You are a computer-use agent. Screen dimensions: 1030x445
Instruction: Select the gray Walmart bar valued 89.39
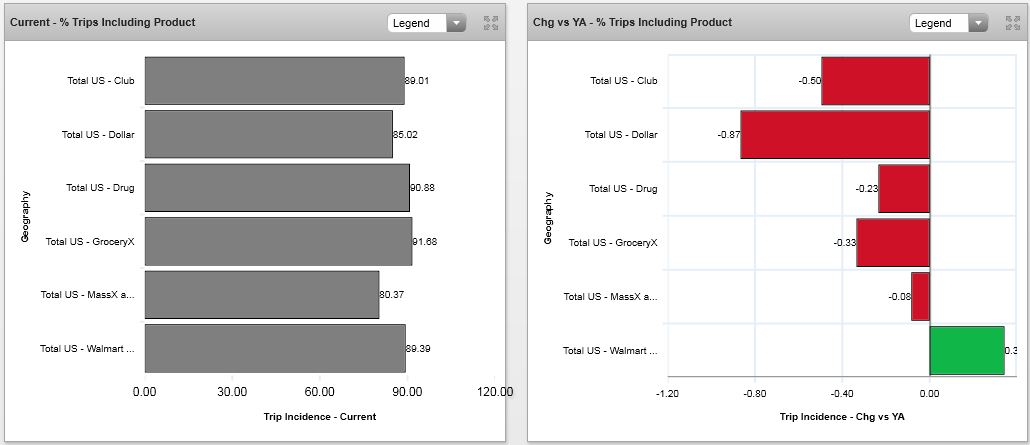click(275, 348)
